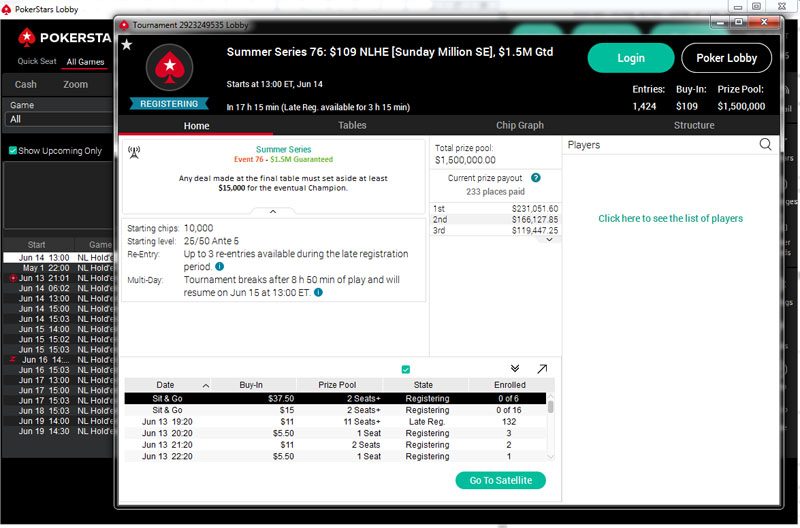Expand the satellites section double chevron
This screenshot has height=528, width=800.
[515, 368]
